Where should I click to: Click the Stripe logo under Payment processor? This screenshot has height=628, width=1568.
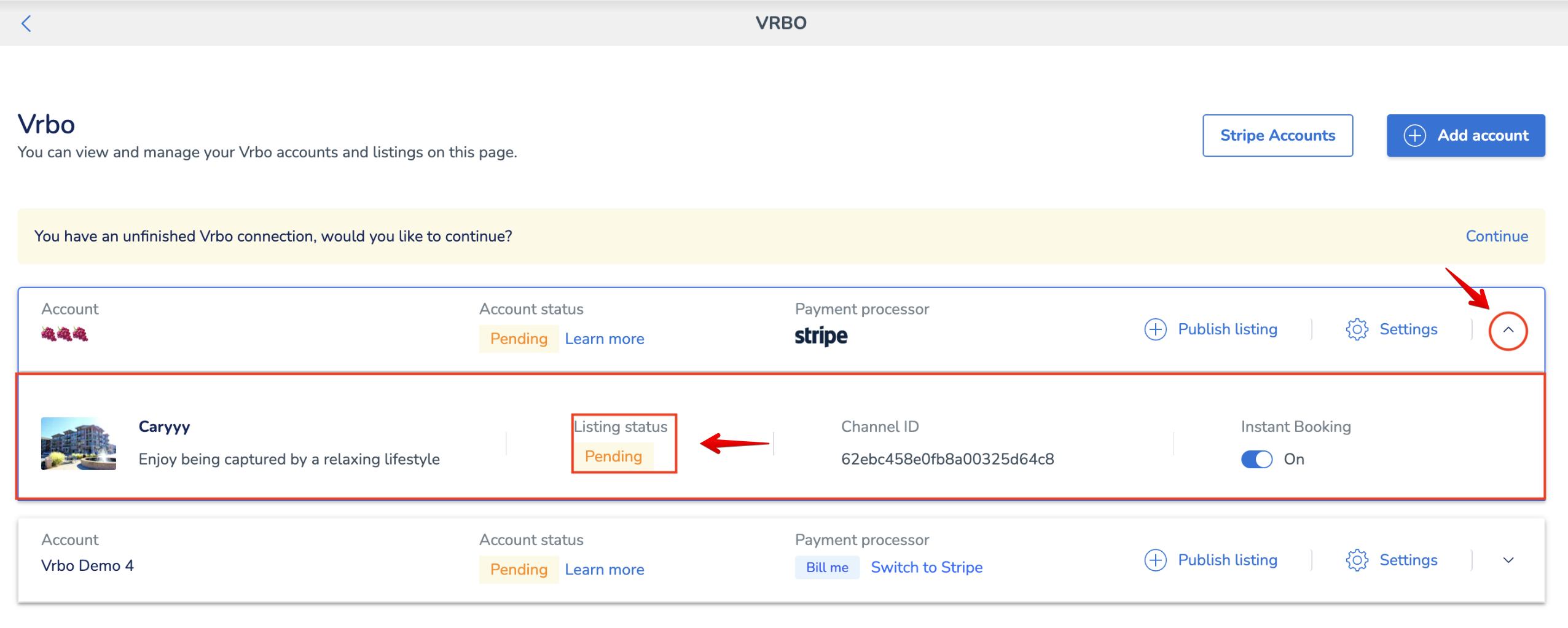(821, 336)
